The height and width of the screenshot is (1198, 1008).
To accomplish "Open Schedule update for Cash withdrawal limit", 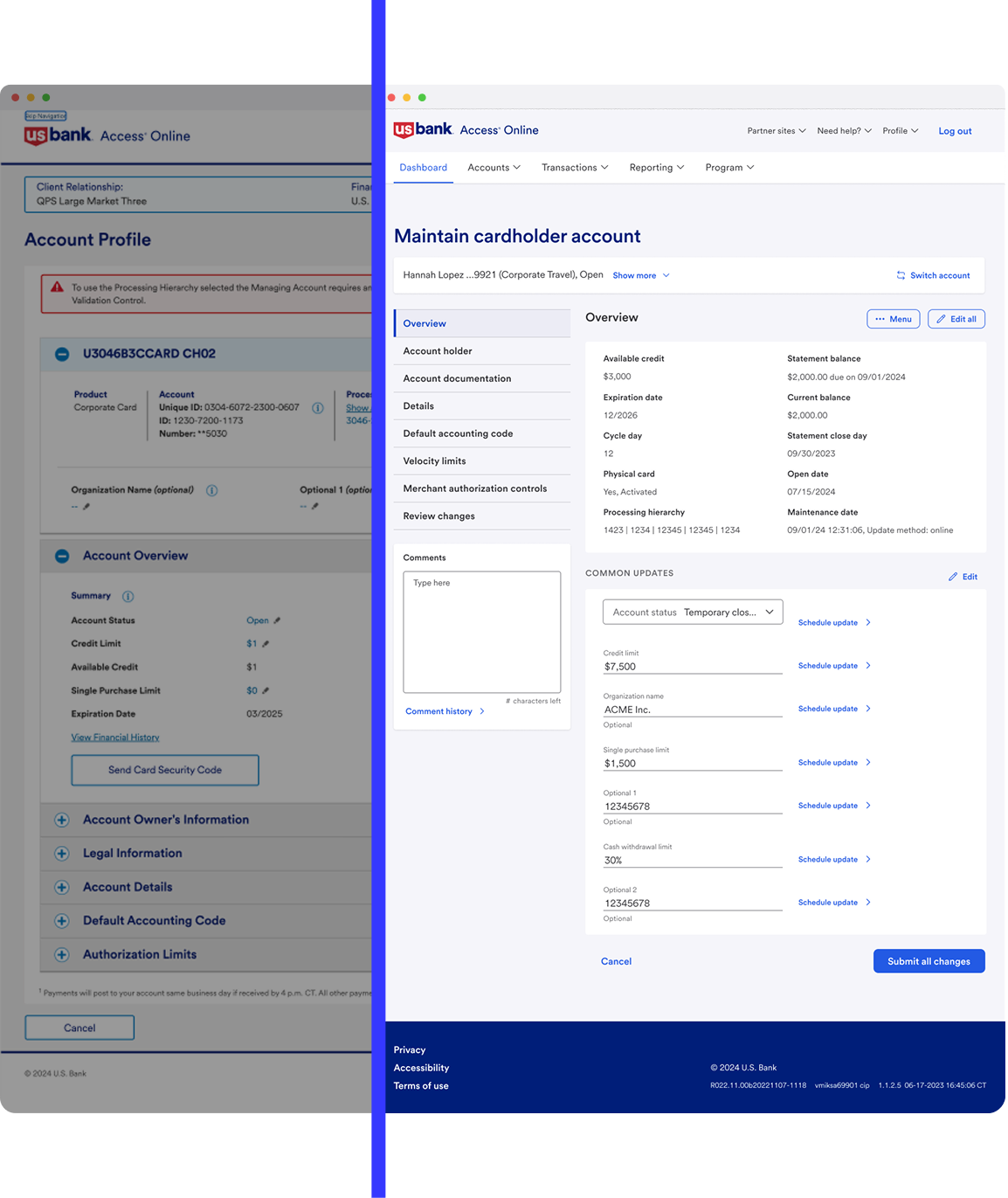I will (834, 860).
